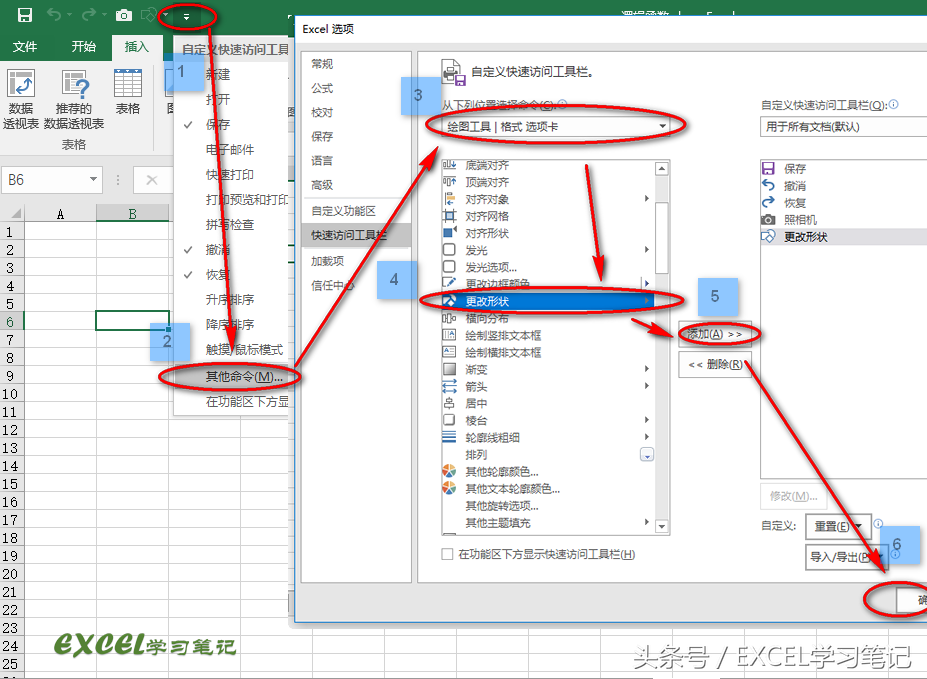
Task: Click the 对齐网格 command icon
Action: pyautogui.click(x=449, y=216)
